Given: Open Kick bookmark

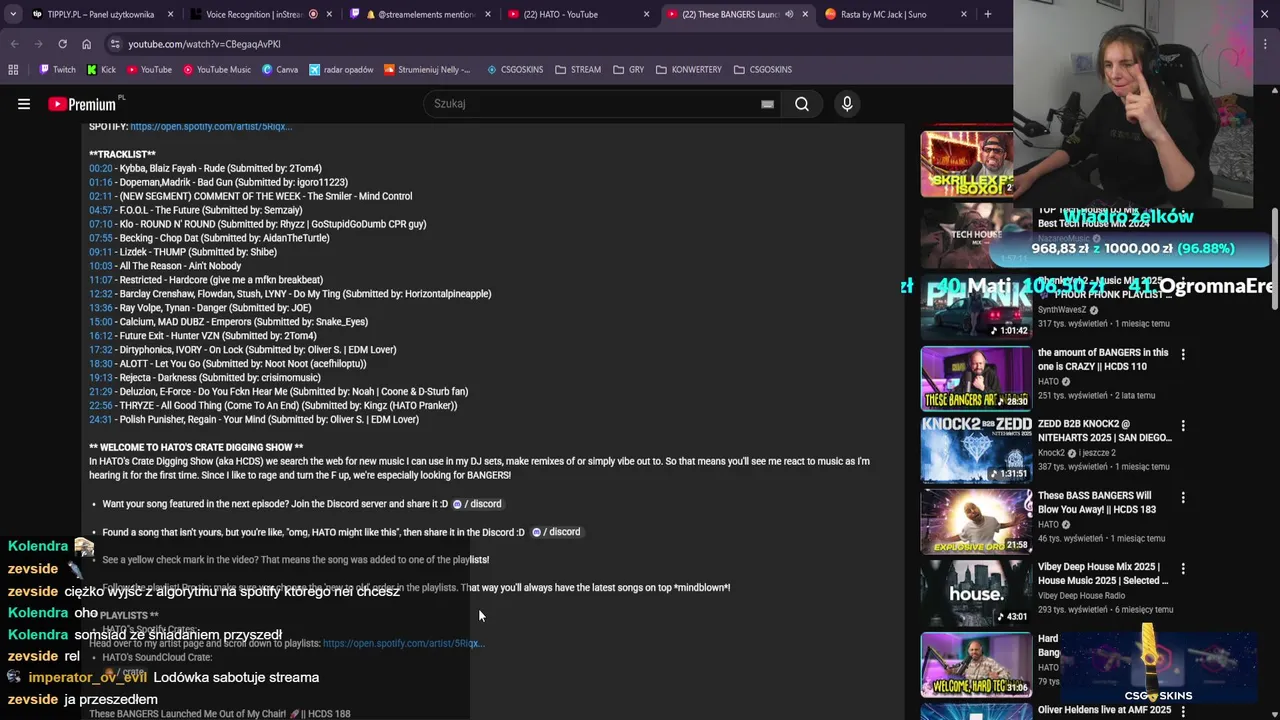Looking at the screenshot, I should tap(101, 70).
